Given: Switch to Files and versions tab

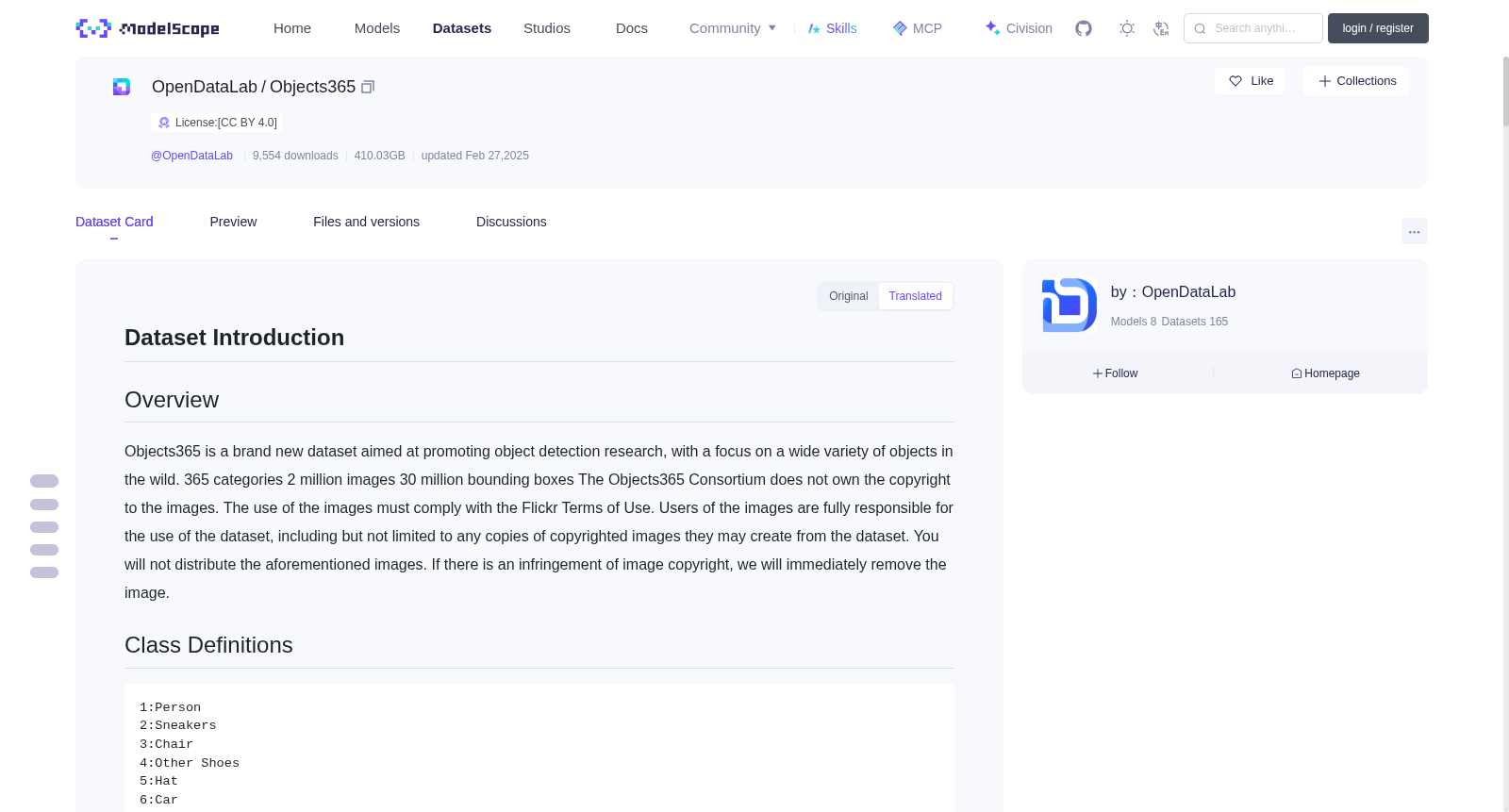Looking at the screenshot, I should pos(366,222).
